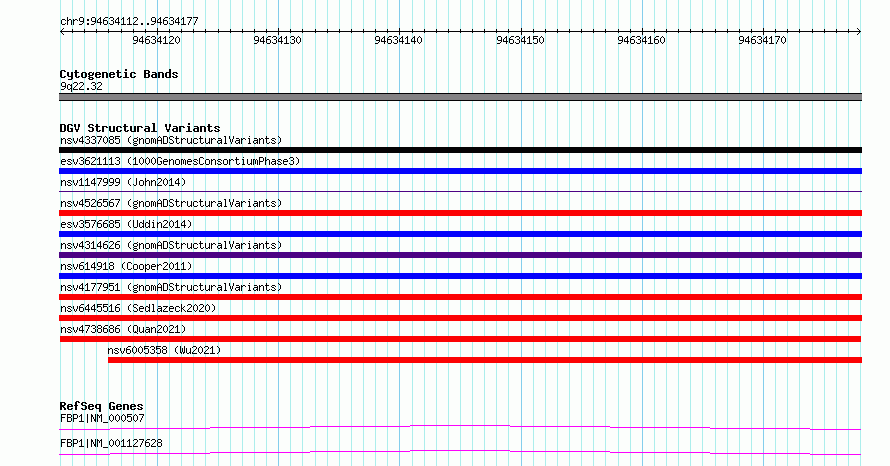Open variant nsv4526567 label
This screenshot has width=890, height=466.
click(171, 203)
